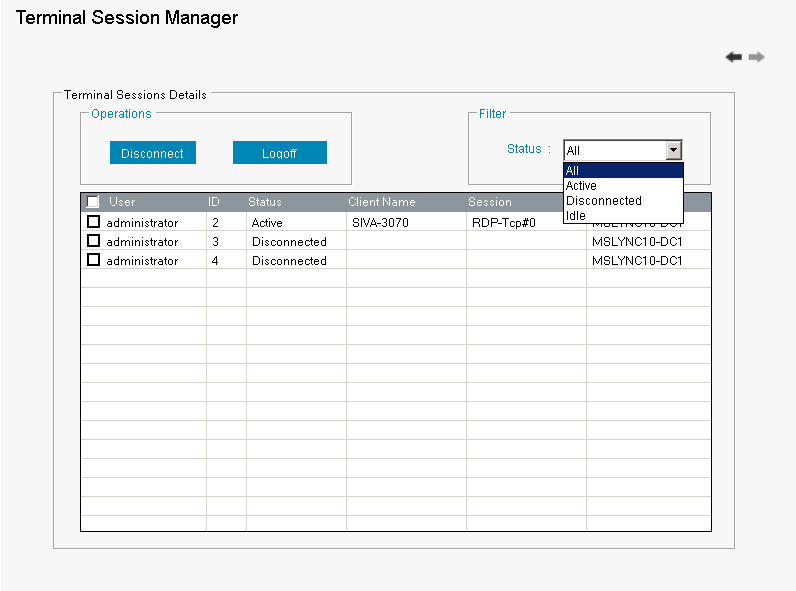Click the ID value 3 cell
Viewport: 796px width, 591px height.
pos(215,242)
